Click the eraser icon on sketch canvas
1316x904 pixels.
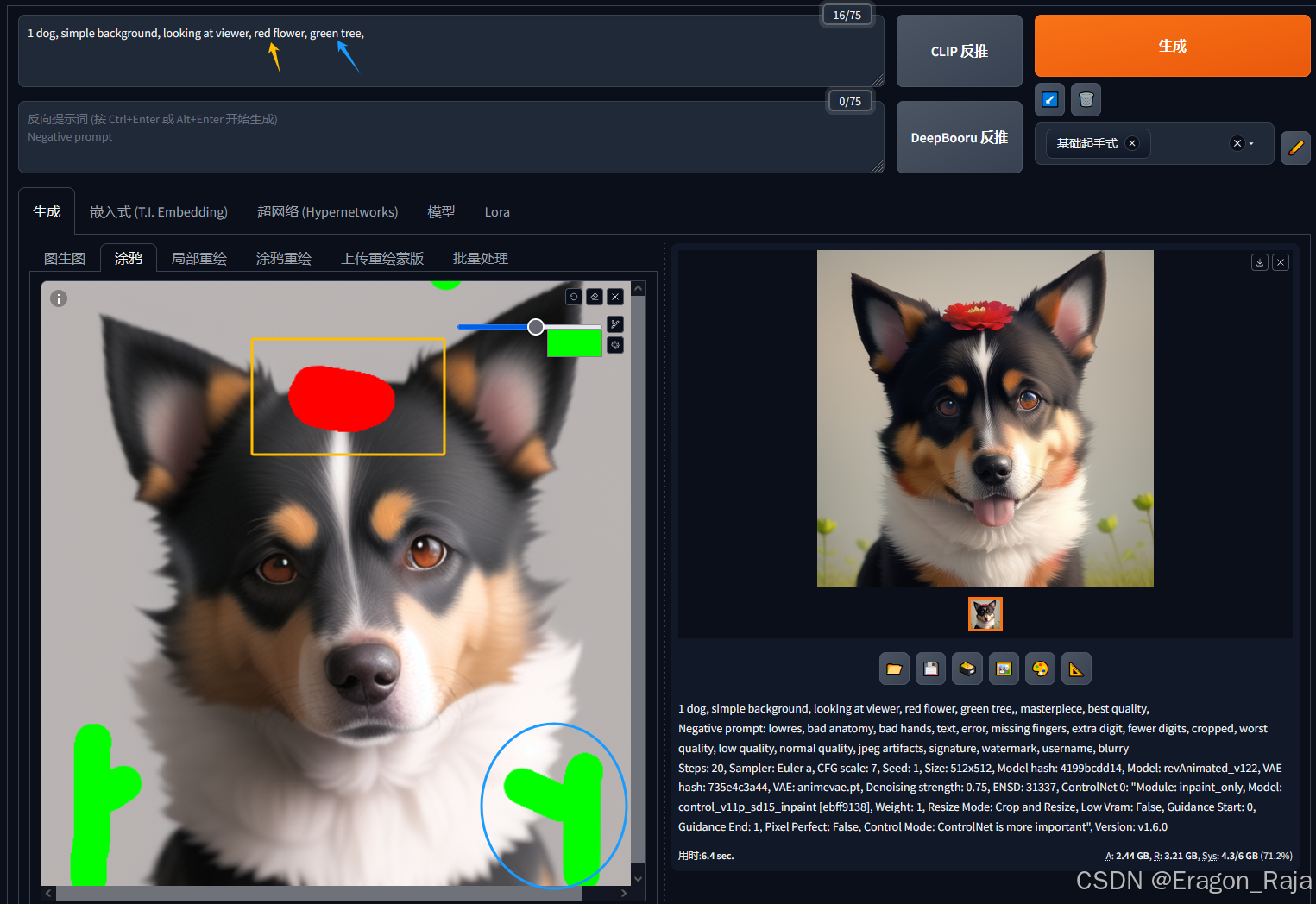pyautogui.click(x=595, y=297)
